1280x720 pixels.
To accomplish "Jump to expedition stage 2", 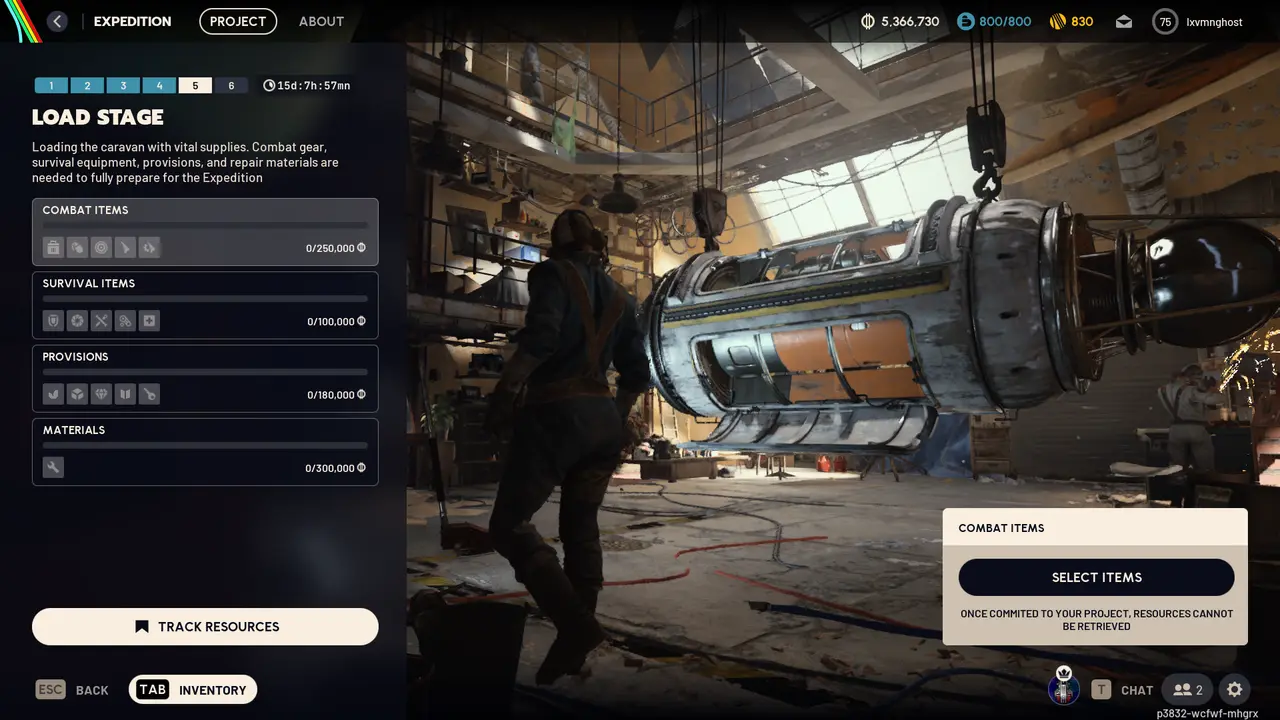I will pyautogui.click(x=87, y=86).
